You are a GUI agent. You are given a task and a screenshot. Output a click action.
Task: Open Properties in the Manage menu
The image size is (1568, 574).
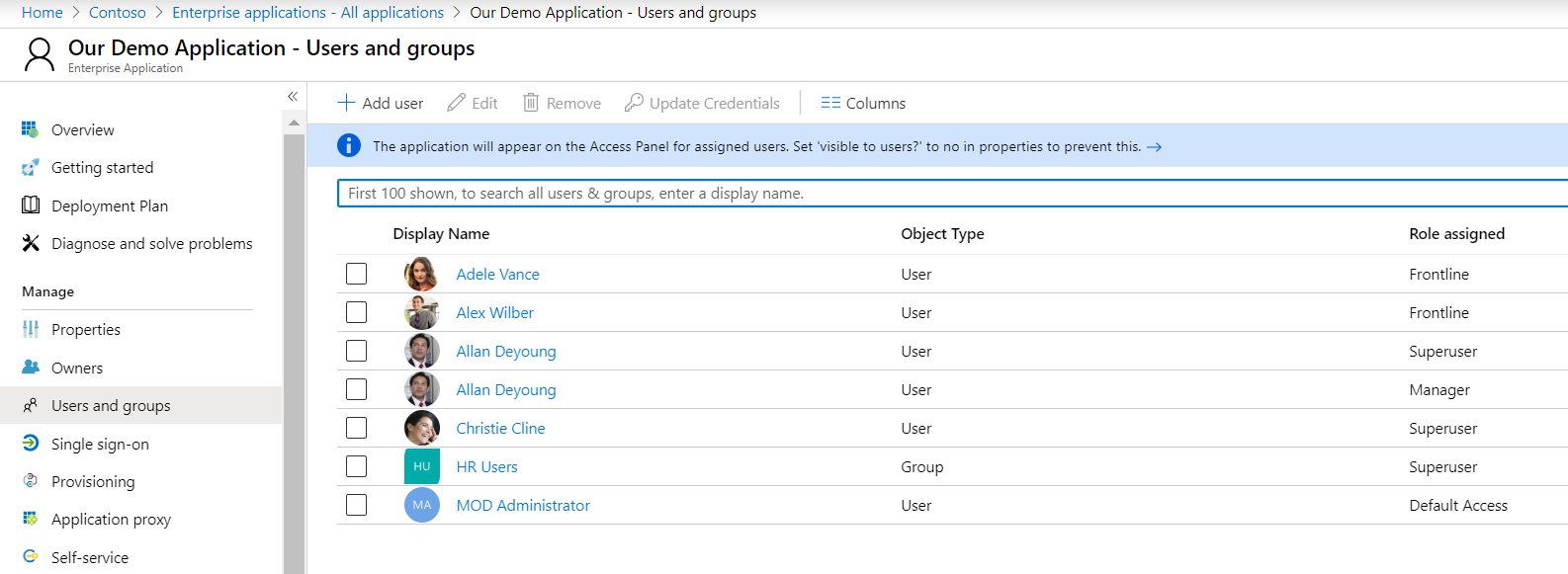[86, 330]
